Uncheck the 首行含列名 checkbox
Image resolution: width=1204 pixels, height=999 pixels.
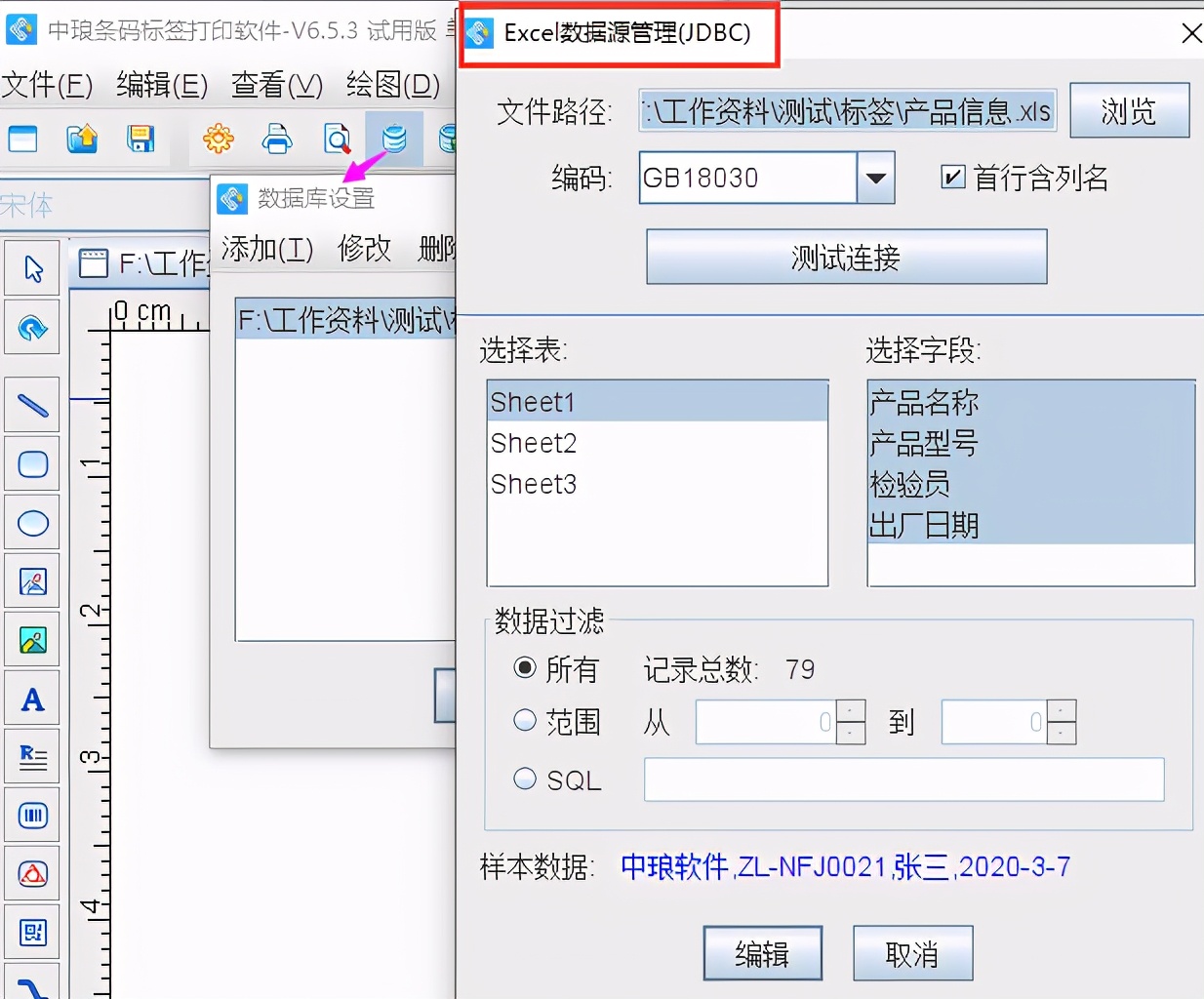951,178
